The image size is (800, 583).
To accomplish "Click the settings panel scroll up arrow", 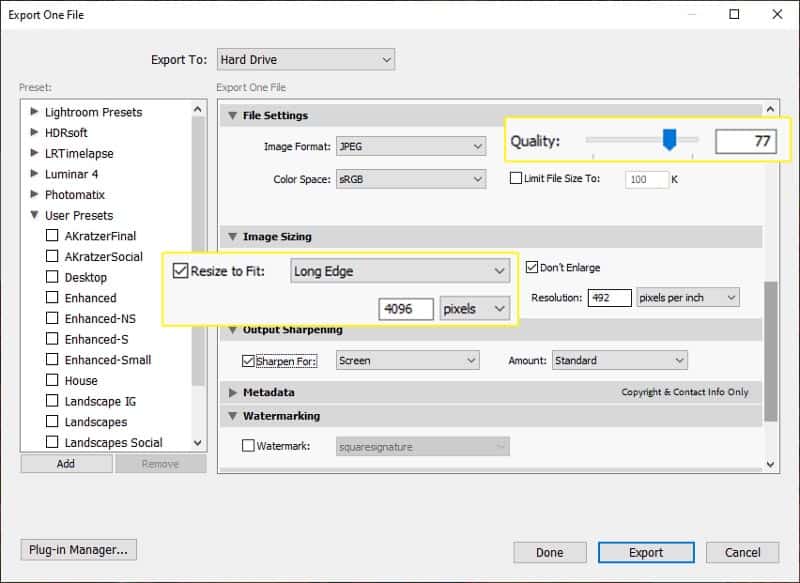I will 770,109.
